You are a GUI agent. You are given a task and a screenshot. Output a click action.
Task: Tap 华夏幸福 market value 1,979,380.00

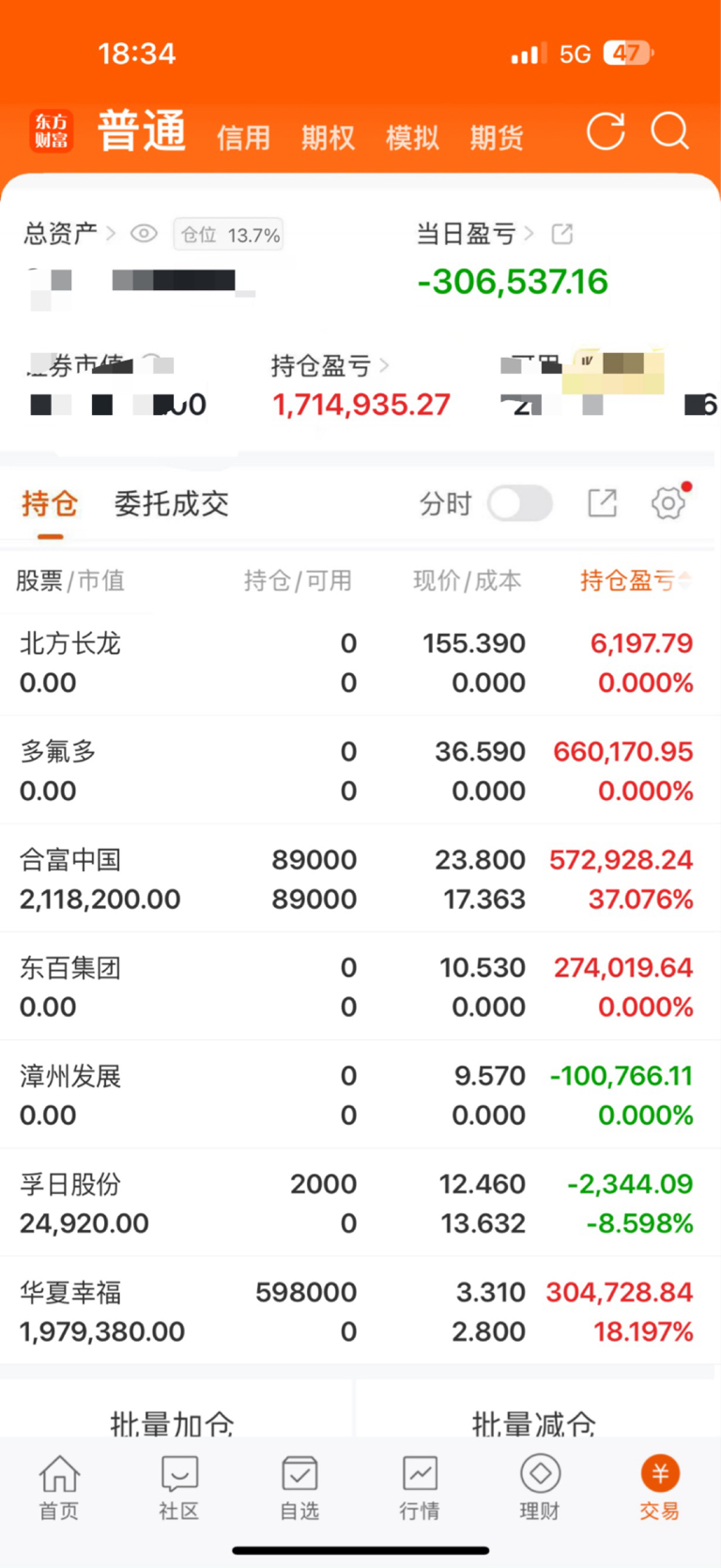[x=102, y=1331]
